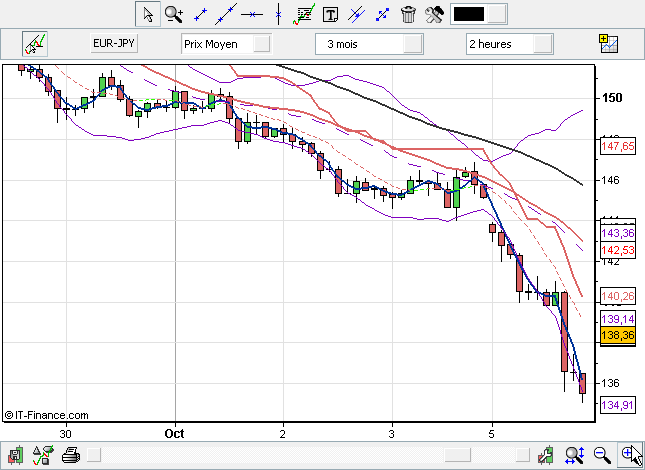Open the IT-Finance.com link
The height and width of the screenshot is (470, 645).
tap(46, 415)
